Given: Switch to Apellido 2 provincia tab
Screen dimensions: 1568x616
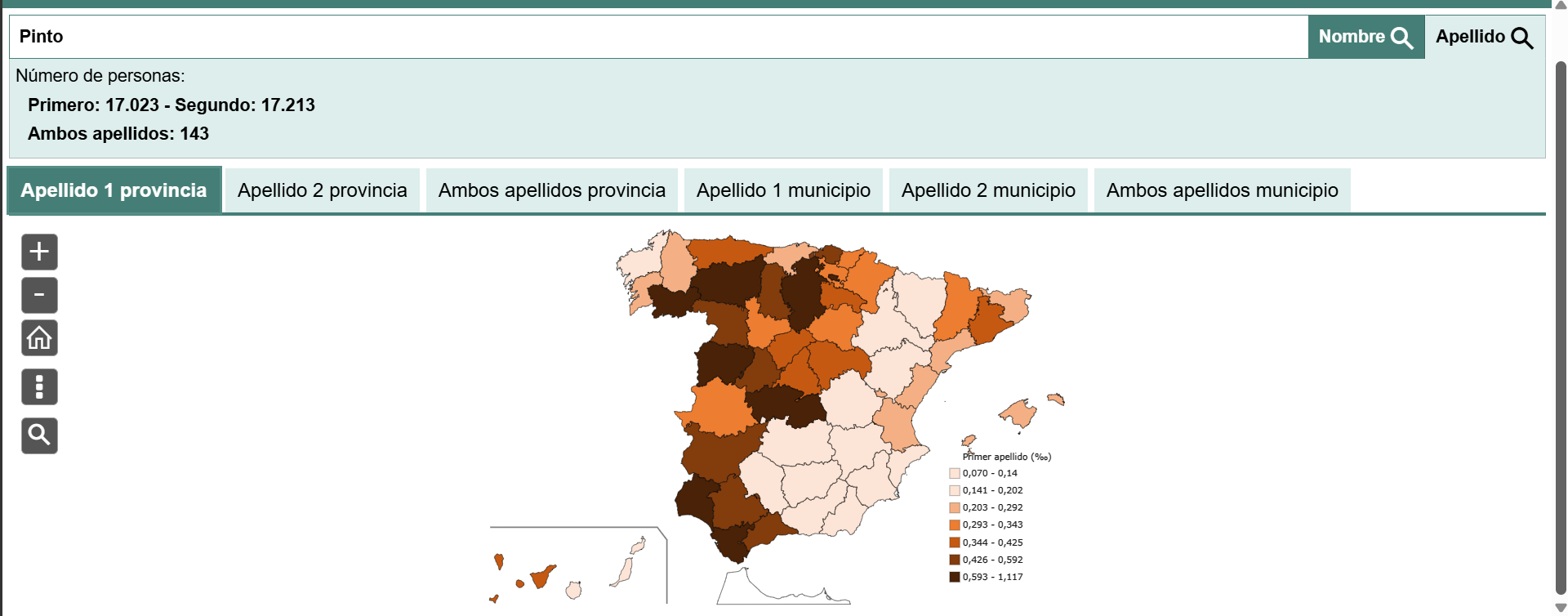Looking at the screenshot, I should [322, 190].
